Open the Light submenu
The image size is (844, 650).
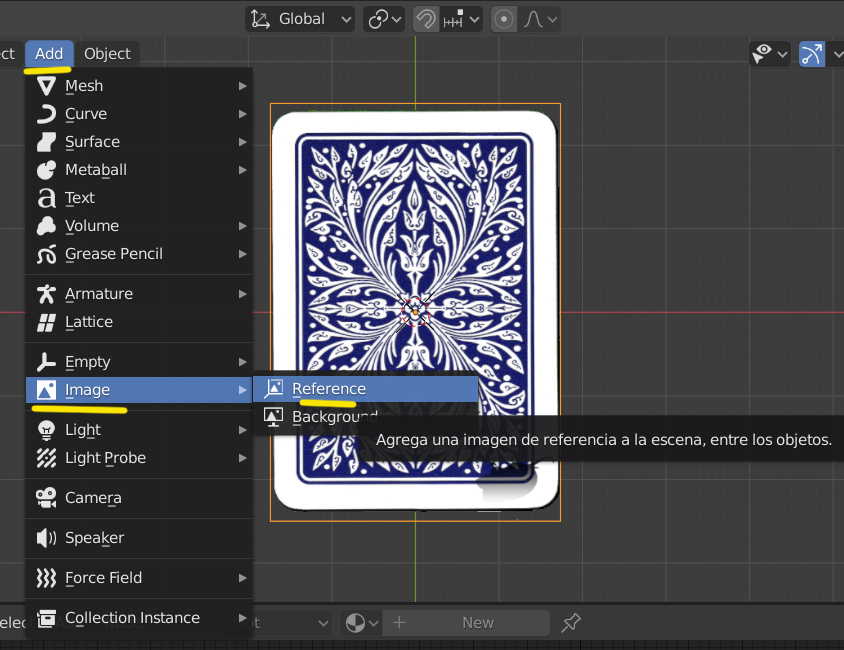tap(139, 430)
